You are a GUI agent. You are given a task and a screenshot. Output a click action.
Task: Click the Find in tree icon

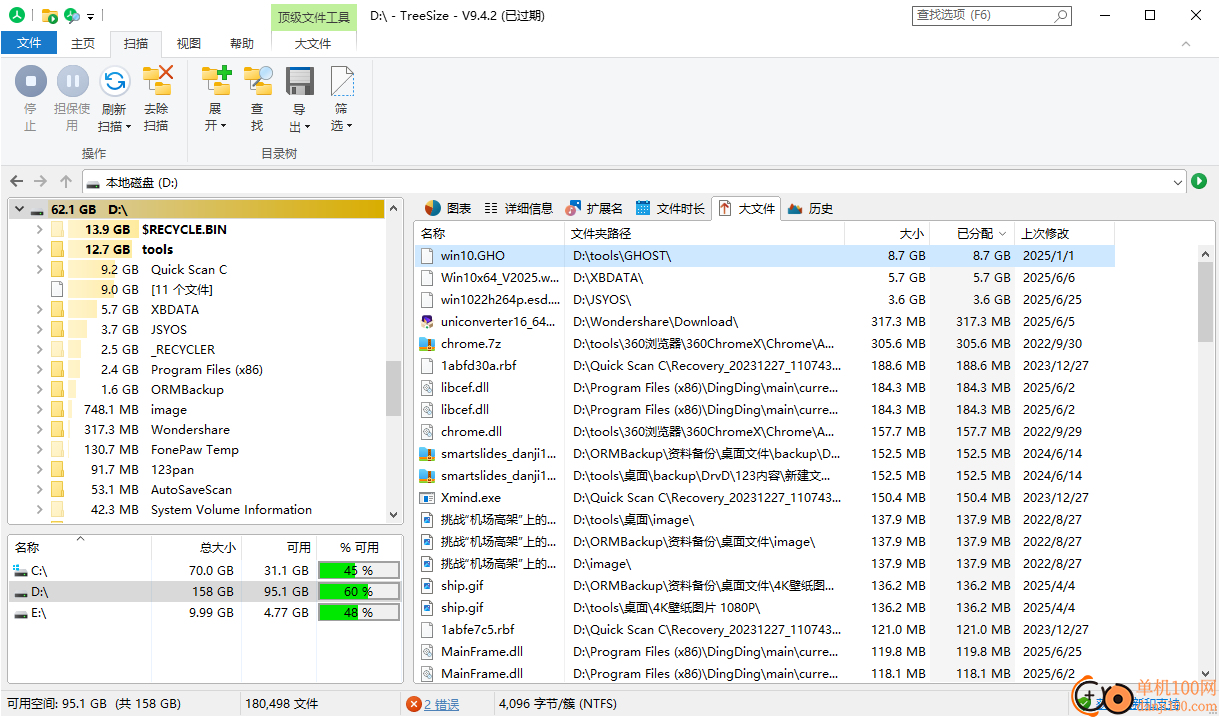[258, 81]
